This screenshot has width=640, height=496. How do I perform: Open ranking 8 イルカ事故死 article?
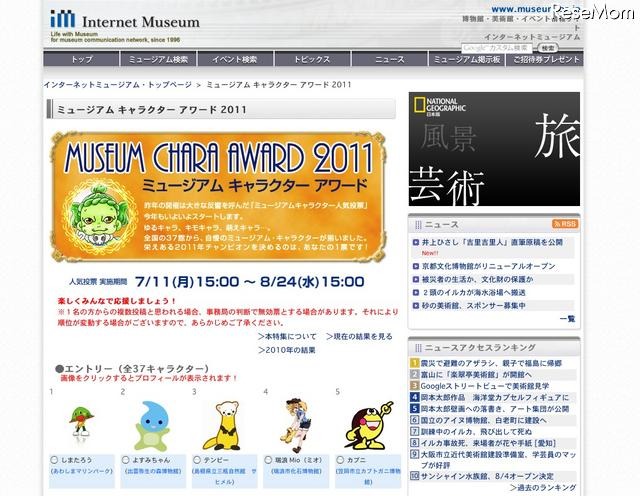[488, 443]
